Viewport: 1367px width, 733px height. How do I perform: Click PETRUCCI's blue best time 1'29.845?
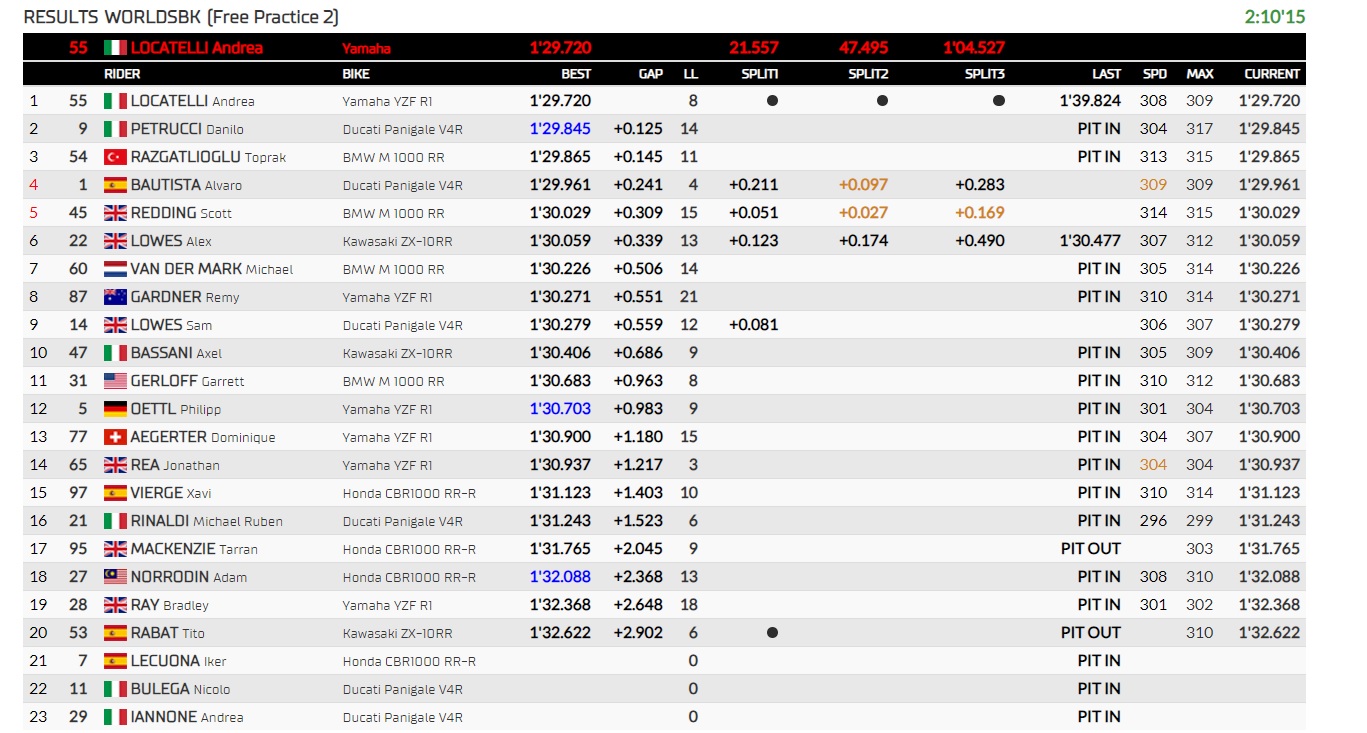click(560, 129)
